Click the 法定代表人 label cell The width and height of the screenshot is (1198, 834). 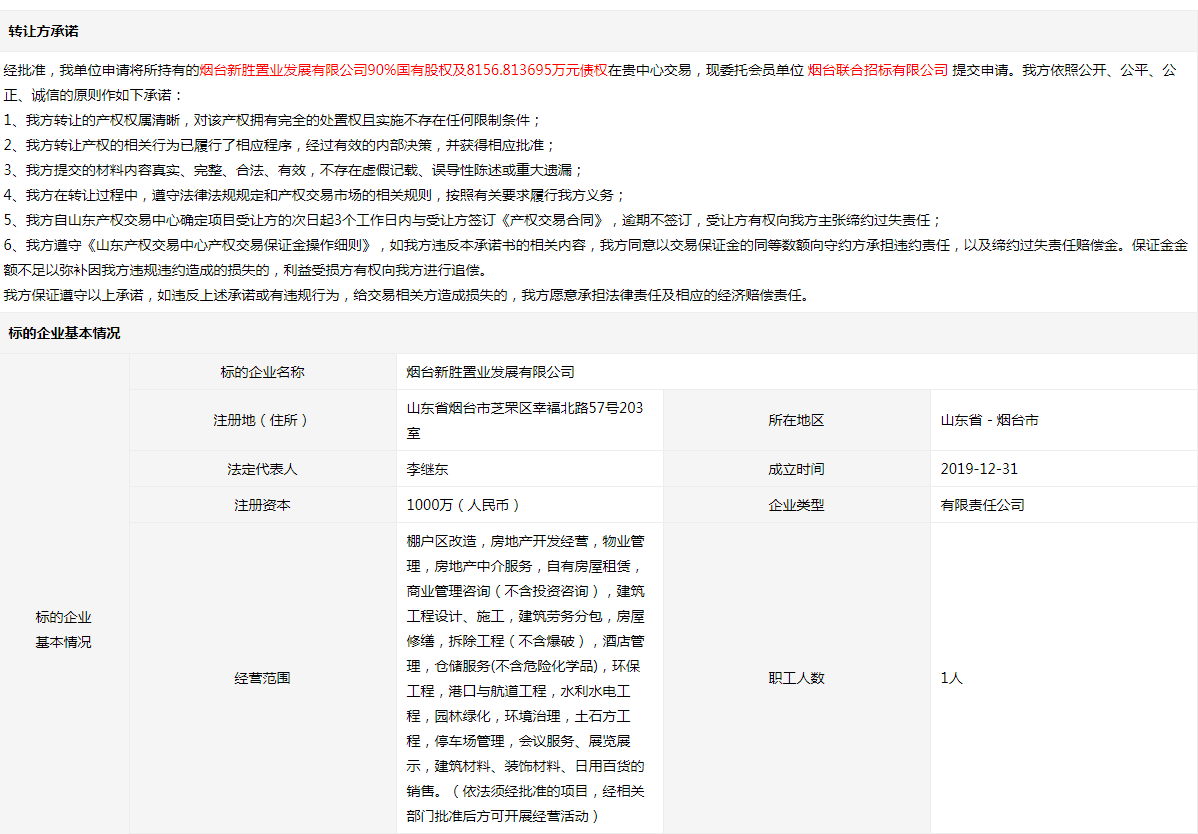coord(263,469)
